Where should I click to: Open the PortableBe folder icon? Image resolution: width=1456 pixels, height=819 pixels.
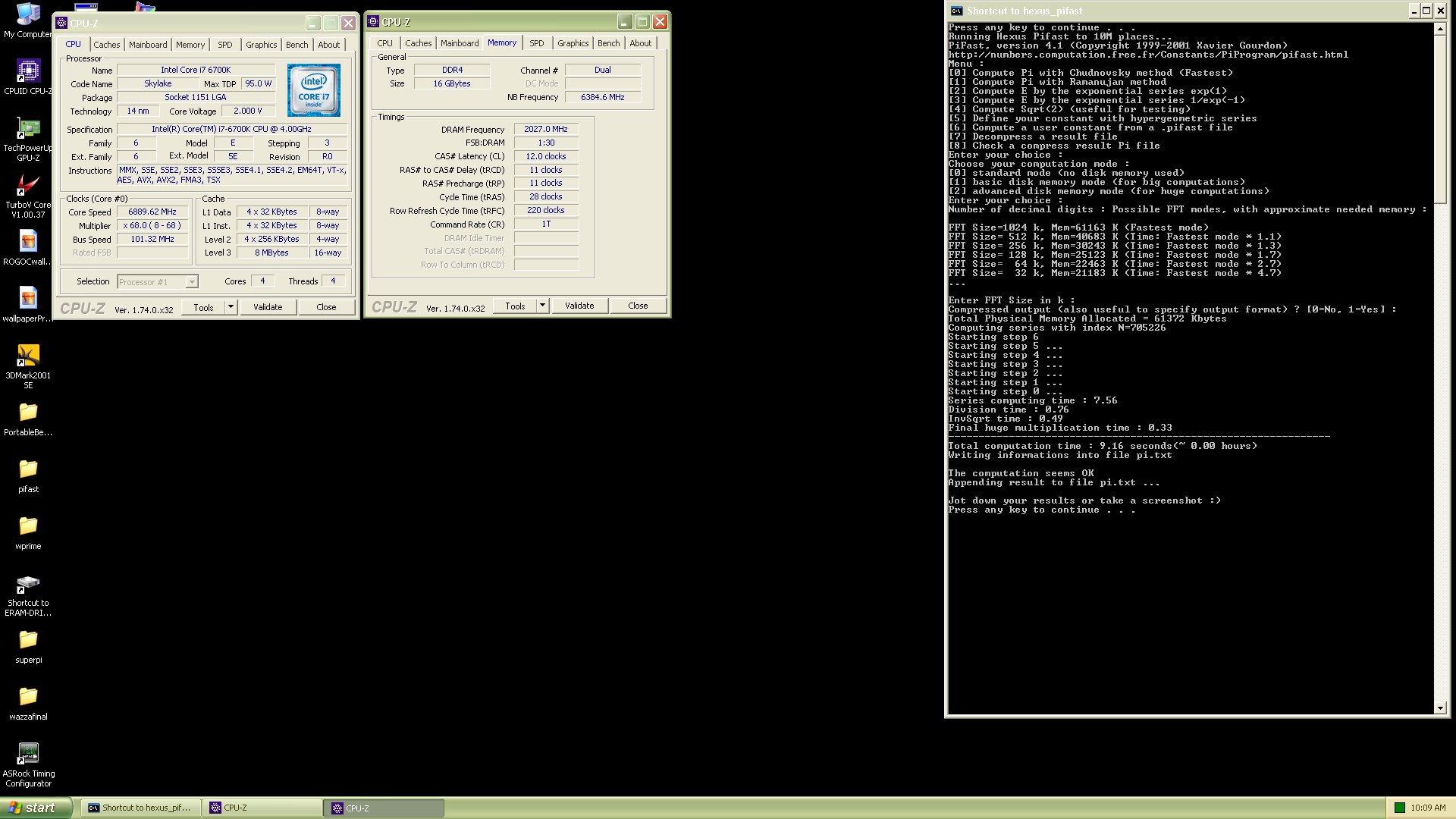click(x=28, y=419)
